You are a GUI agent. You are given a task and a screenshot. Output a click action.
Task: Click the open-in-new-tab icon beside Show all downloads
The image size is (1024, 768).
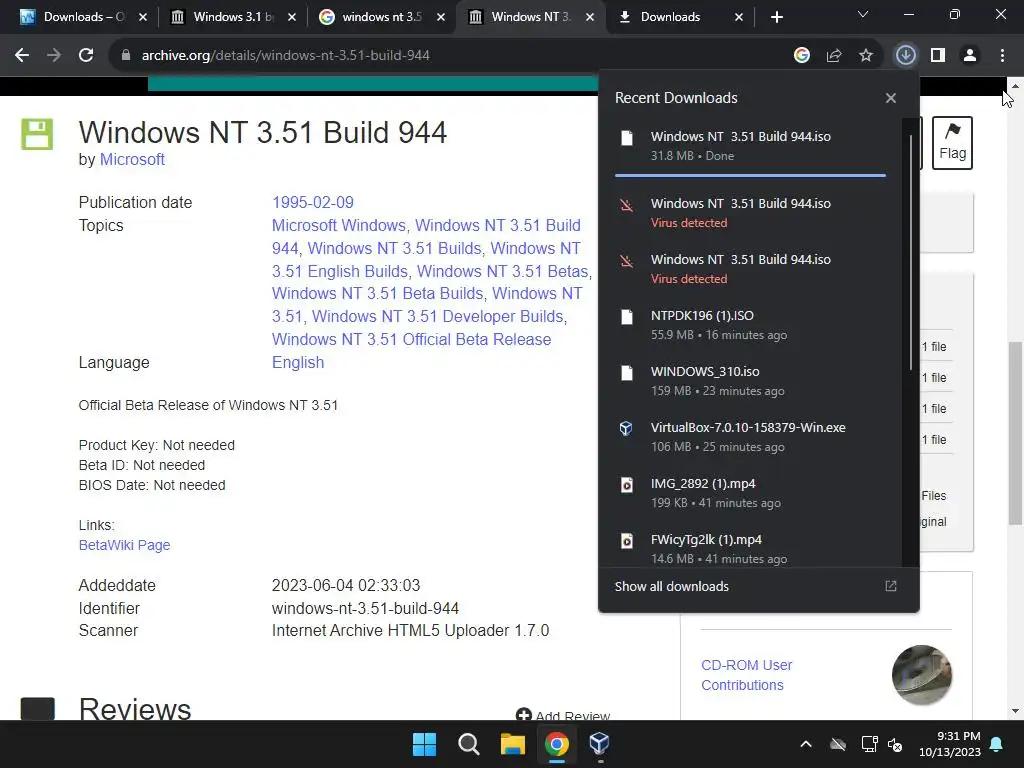click(x=891, y=586)
